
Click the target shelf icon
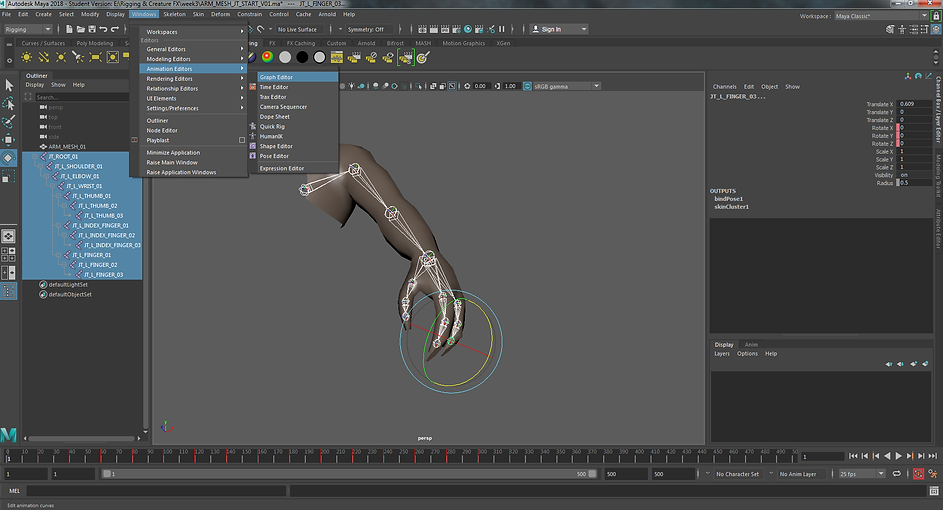click(x=423, y=57)
